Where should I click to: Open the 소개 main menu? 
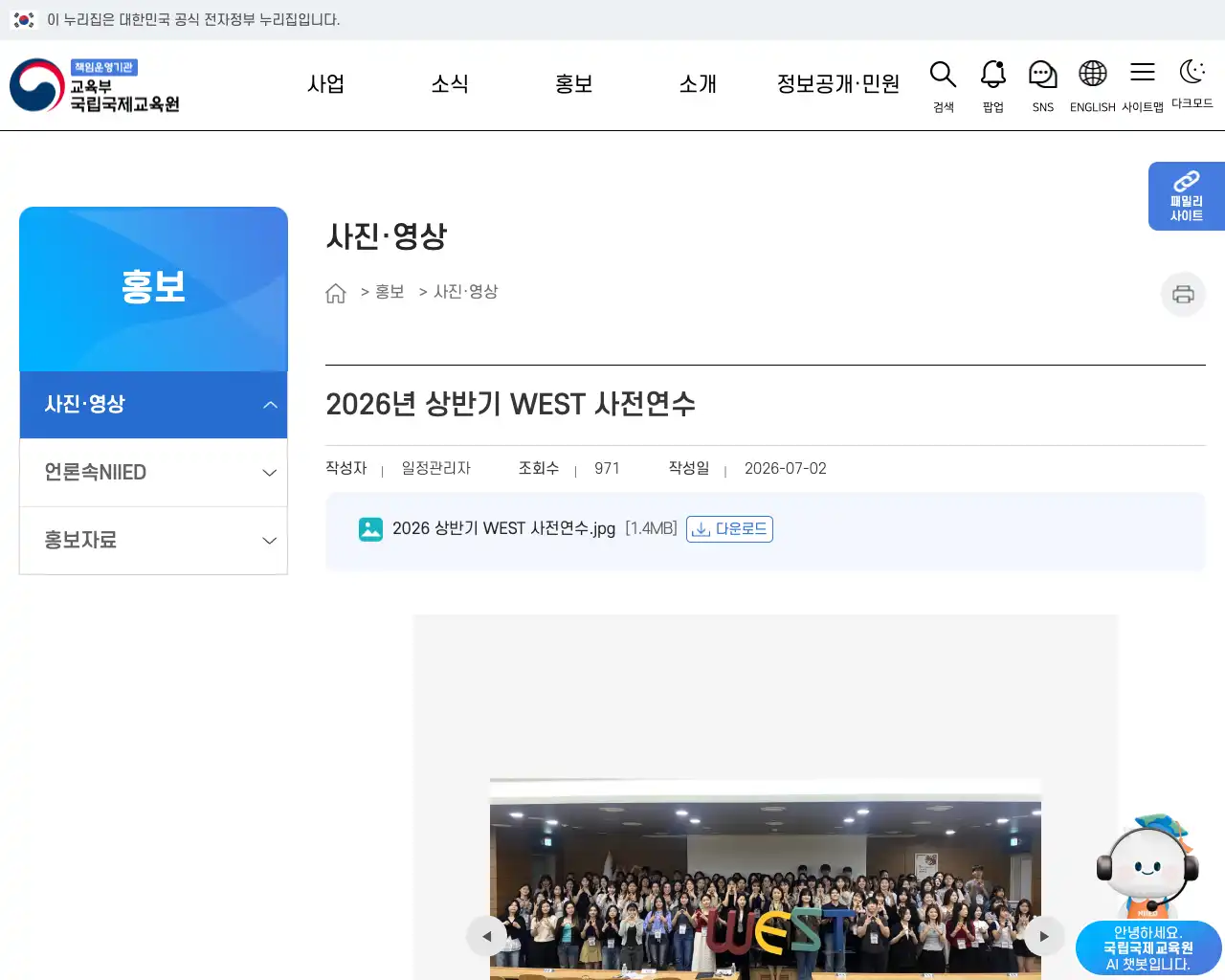click(698, 84)
